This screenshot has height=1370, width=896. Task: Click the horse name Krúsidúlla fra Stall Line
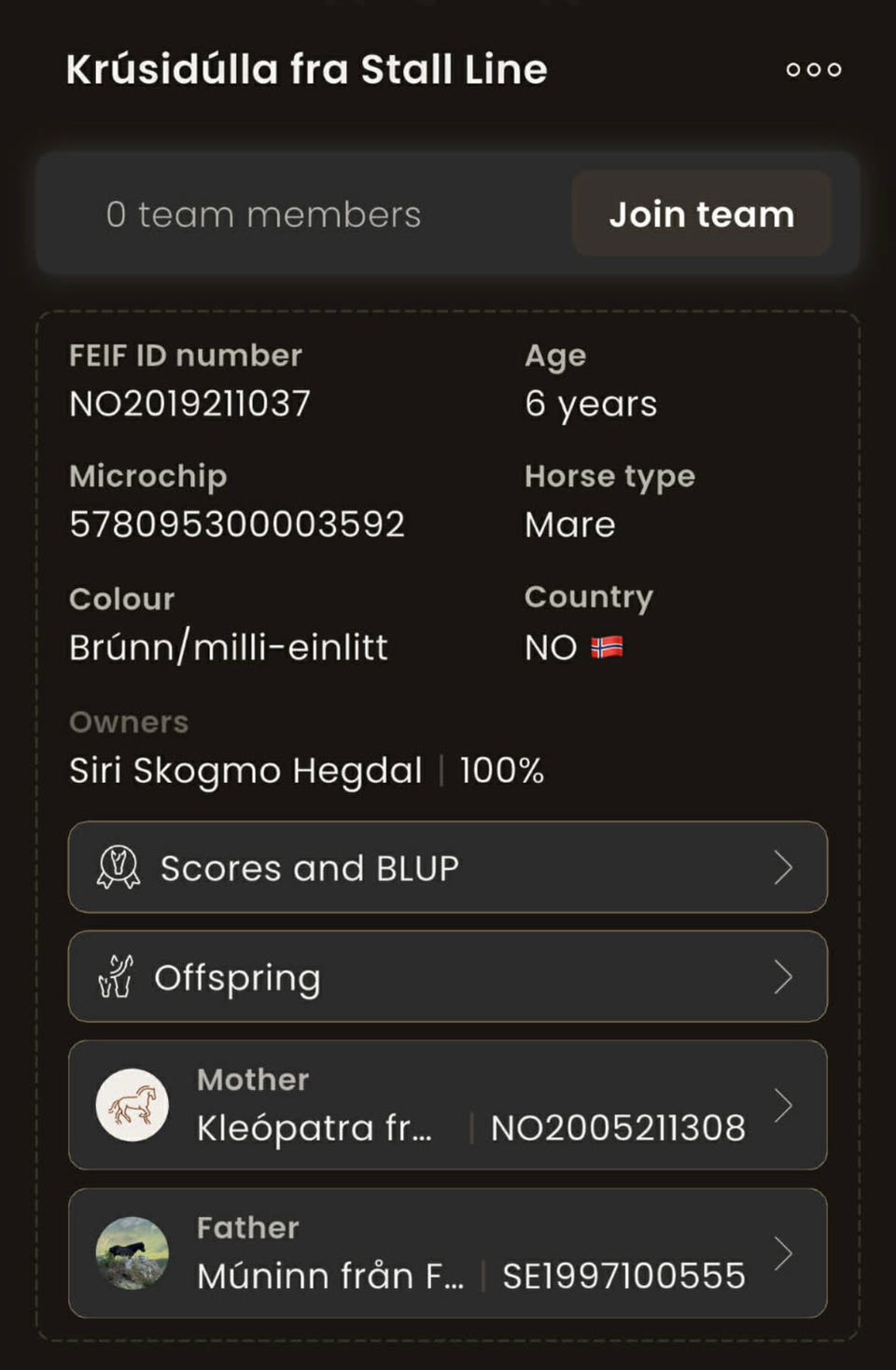coord(306,70)
